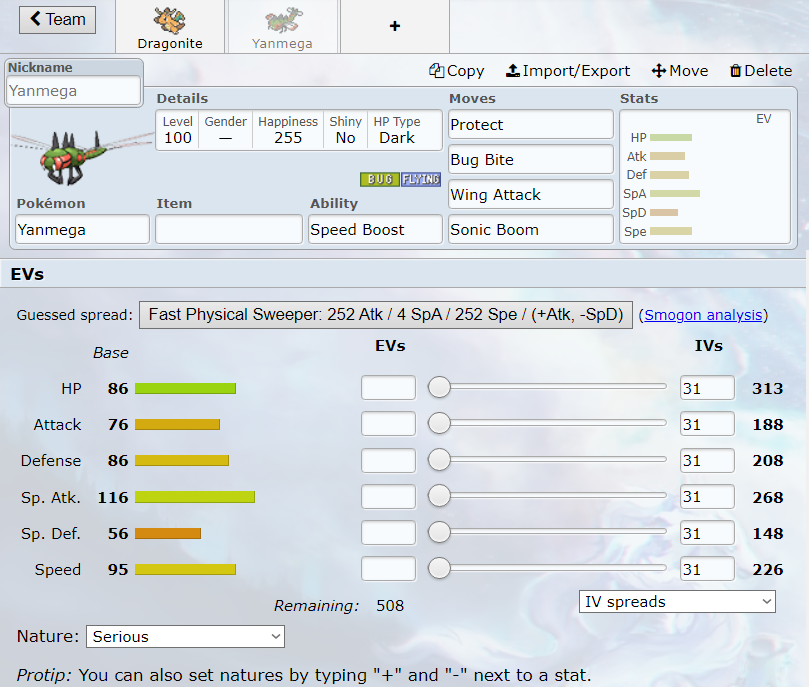This screenshot has height=687, width=809.
Task: Select the Bug Bite move slot
Action: (531, 159)
